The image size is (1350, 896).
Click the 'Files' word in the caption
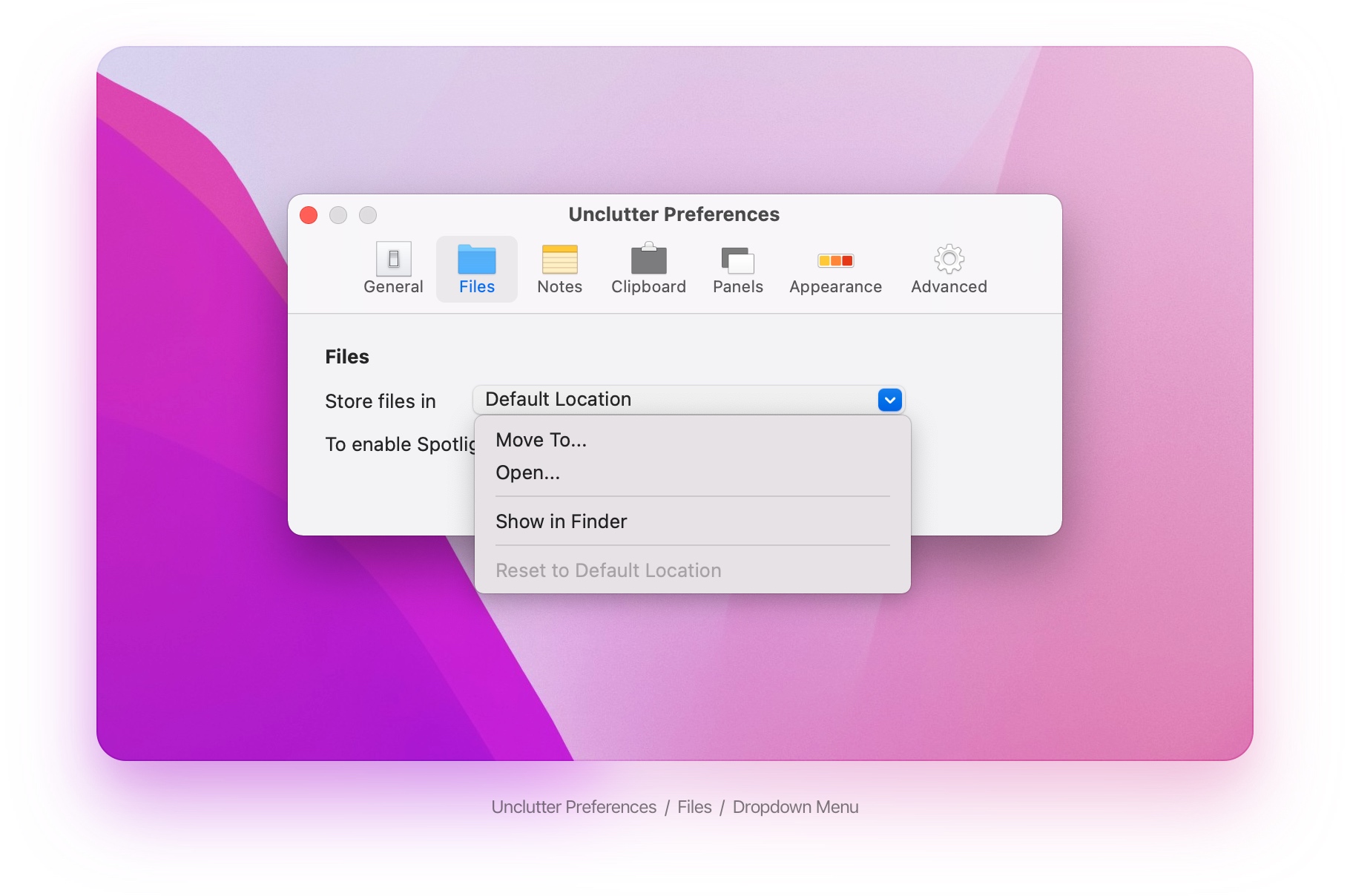point(694,807)
